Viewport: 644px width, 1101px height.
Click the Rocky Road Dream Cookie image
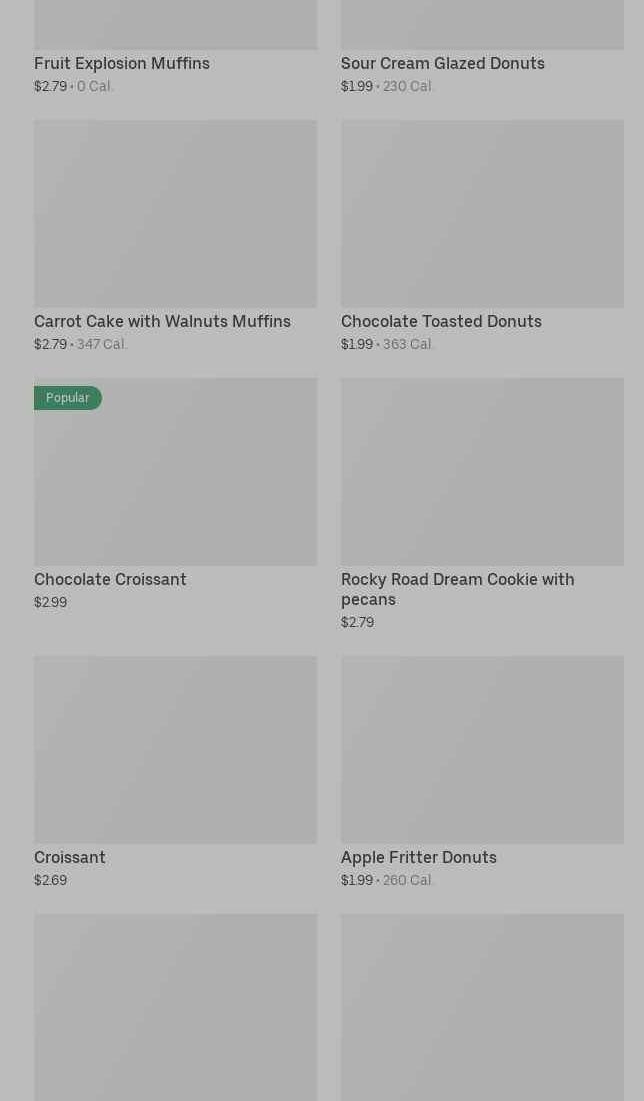482,471
